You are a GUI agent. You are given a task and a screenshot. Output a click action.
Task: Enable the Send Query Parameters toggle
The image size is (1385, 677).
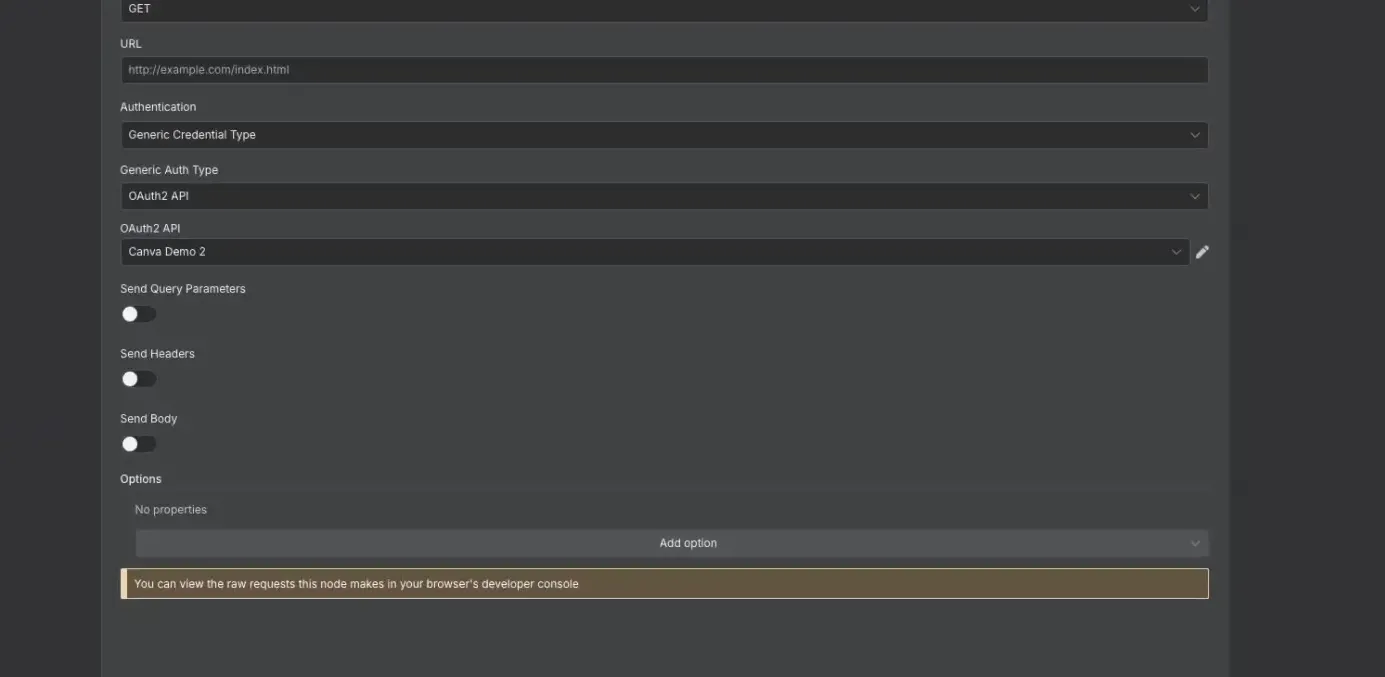pos(139,314)
